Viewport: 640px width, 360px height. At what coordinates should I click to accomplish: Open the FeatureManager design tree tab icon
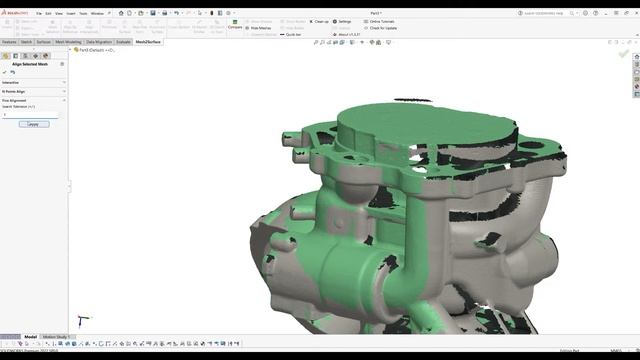6,56
